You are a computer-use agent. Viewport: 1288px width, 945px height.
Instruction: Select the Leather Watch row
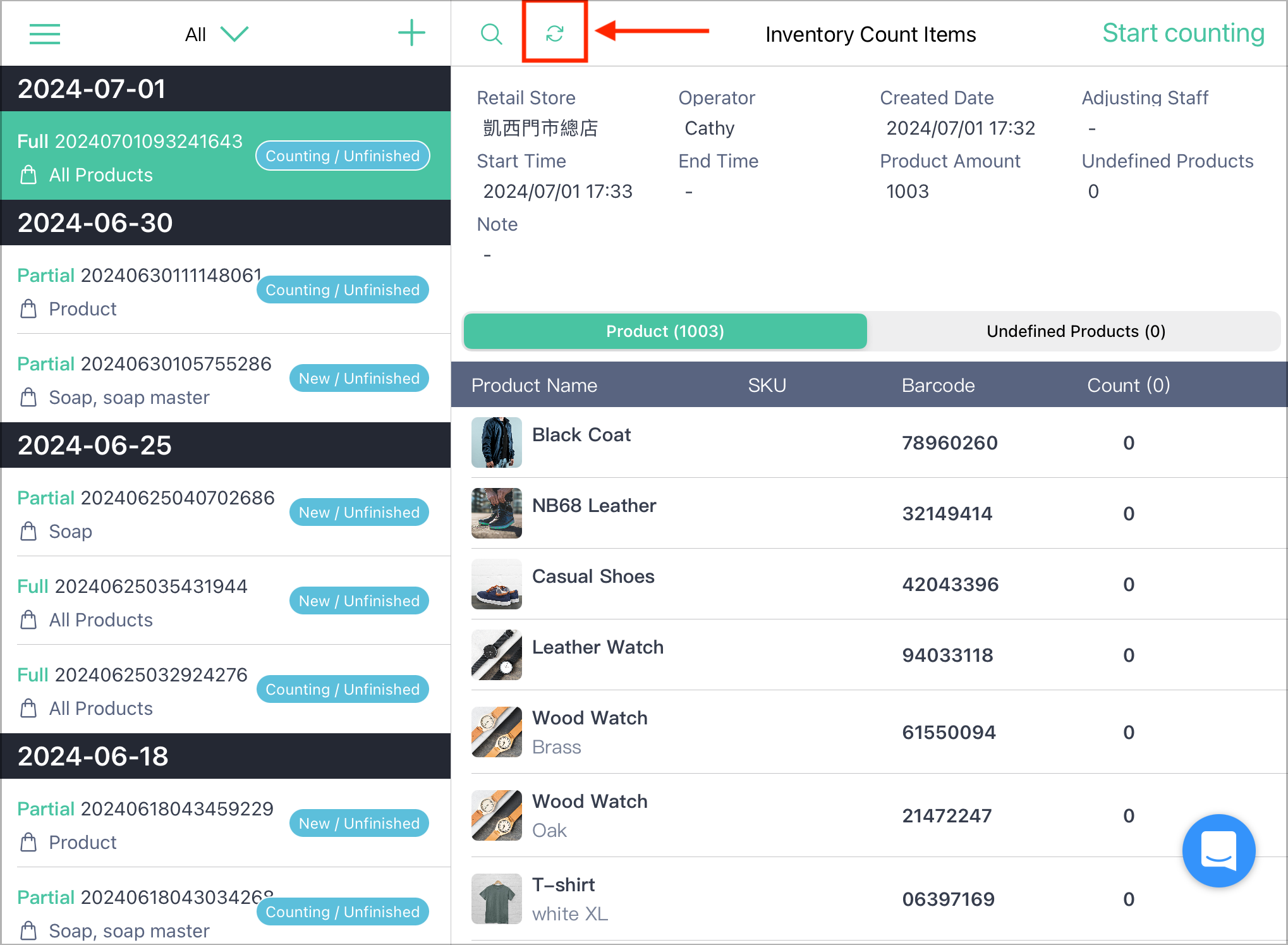(869, 655)
